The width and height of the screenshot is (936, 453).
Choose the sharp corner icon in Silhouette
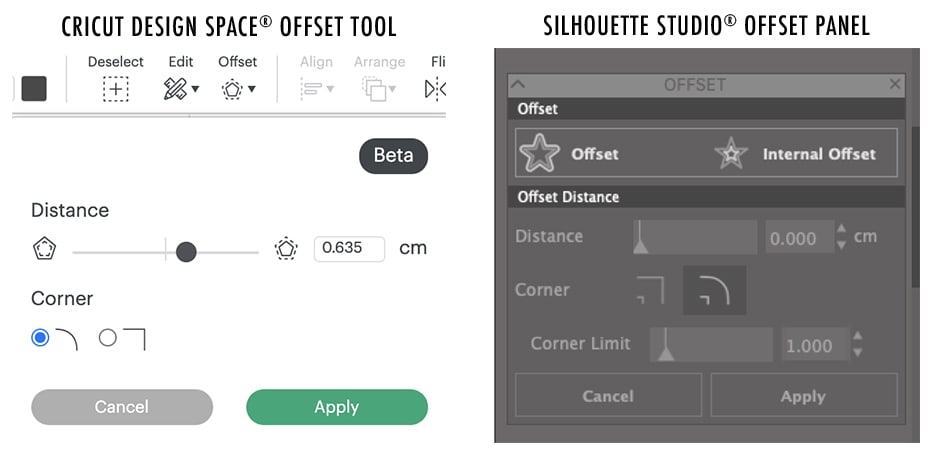(x=650, y=291)
